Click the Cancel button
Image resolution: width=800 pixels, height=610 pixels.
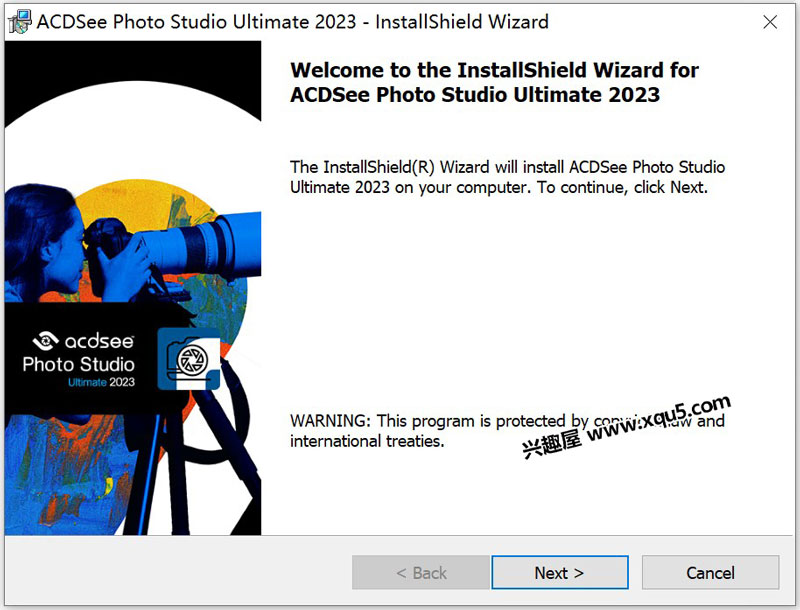[710, 572]
